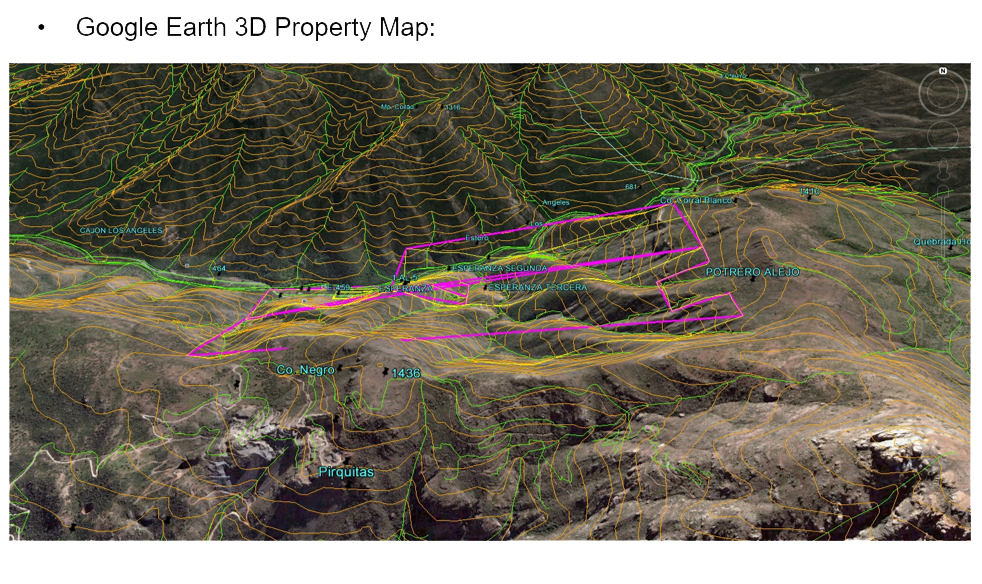Select the Co. Corral Blanco label
The image size is (982, 584).
point(696,200)
